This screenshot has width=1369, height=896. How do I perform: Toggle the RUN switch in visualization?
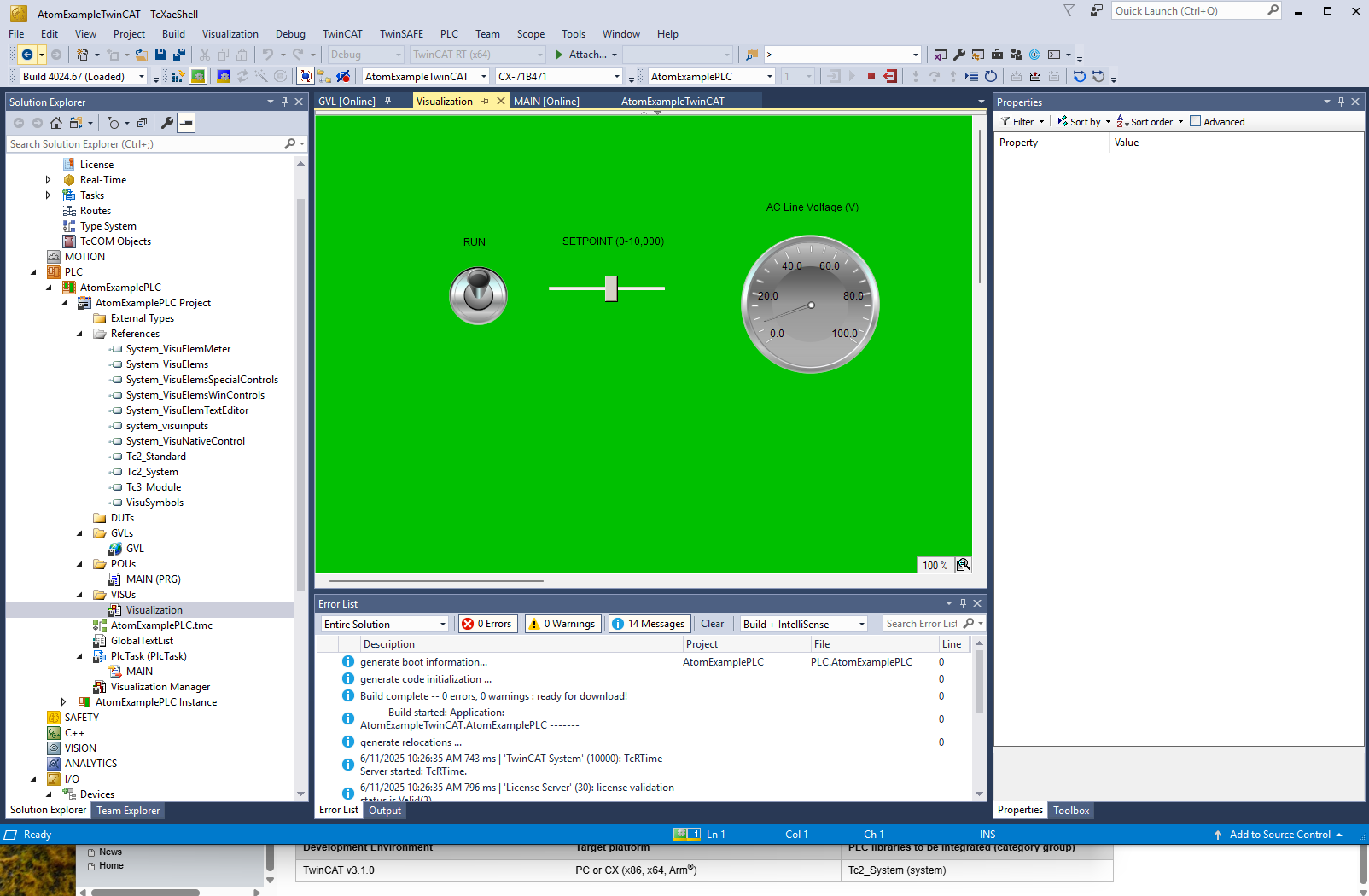[478, 295]
